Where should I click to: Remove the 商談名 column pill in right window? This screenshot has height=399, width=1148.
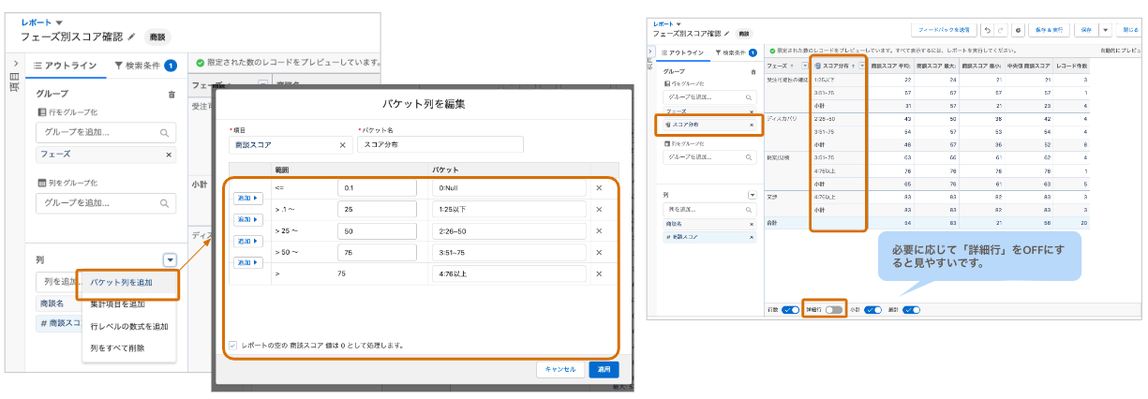click(x=751, y=223)
